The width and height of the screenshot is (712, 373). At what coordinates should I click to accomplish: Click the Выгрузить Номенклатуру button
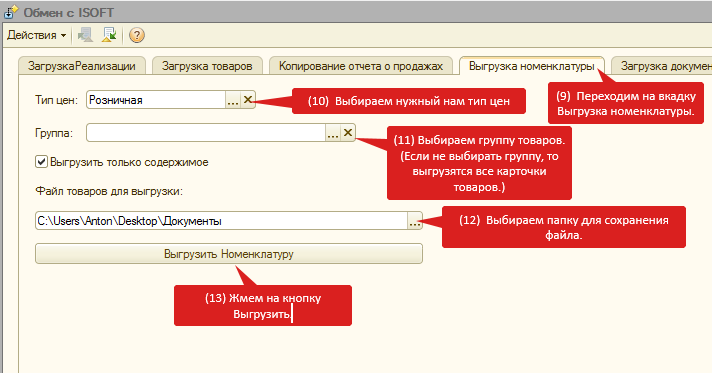point(229,254)
